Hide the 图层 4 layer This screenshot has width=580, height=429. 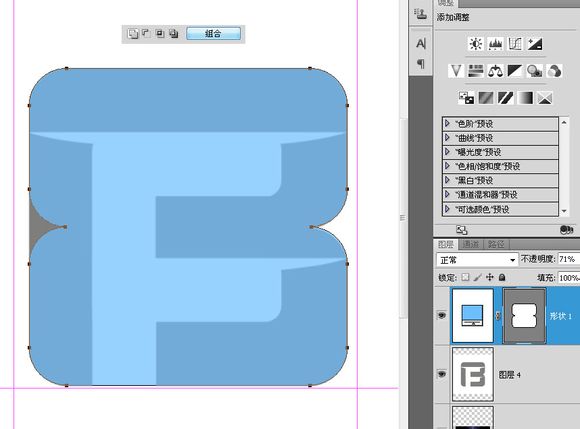click(442, 374)
